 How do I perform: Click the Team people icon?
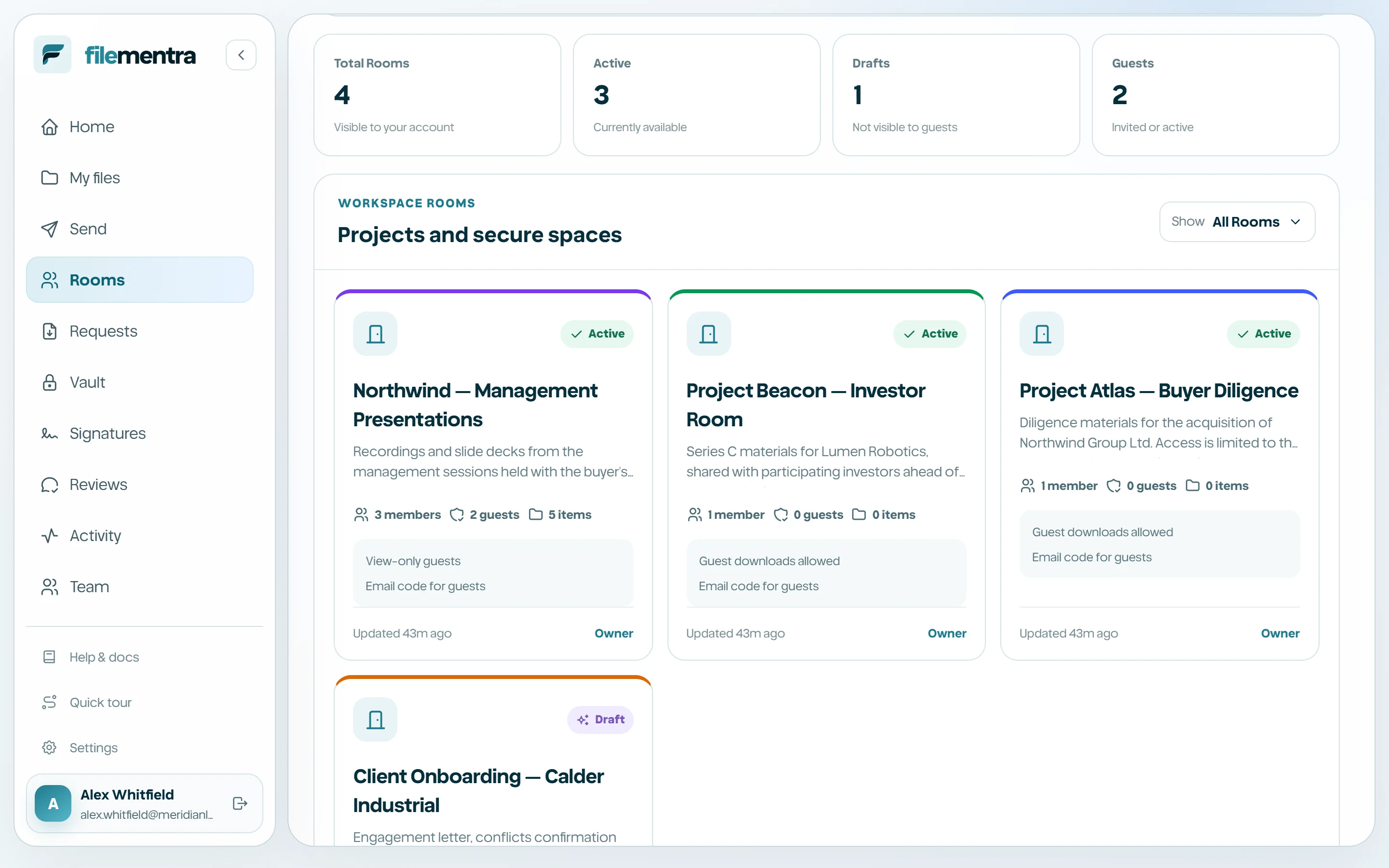pyautogui.click(x=50, y=587)
